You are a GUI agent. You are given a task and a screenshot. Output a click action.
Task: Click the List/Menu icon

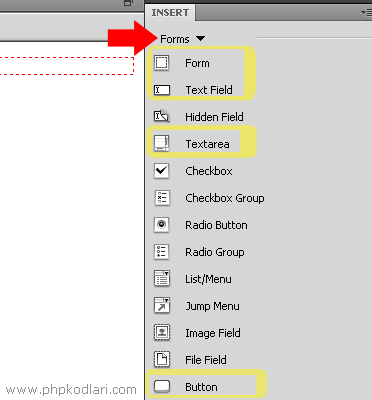[x=162, y=279]
